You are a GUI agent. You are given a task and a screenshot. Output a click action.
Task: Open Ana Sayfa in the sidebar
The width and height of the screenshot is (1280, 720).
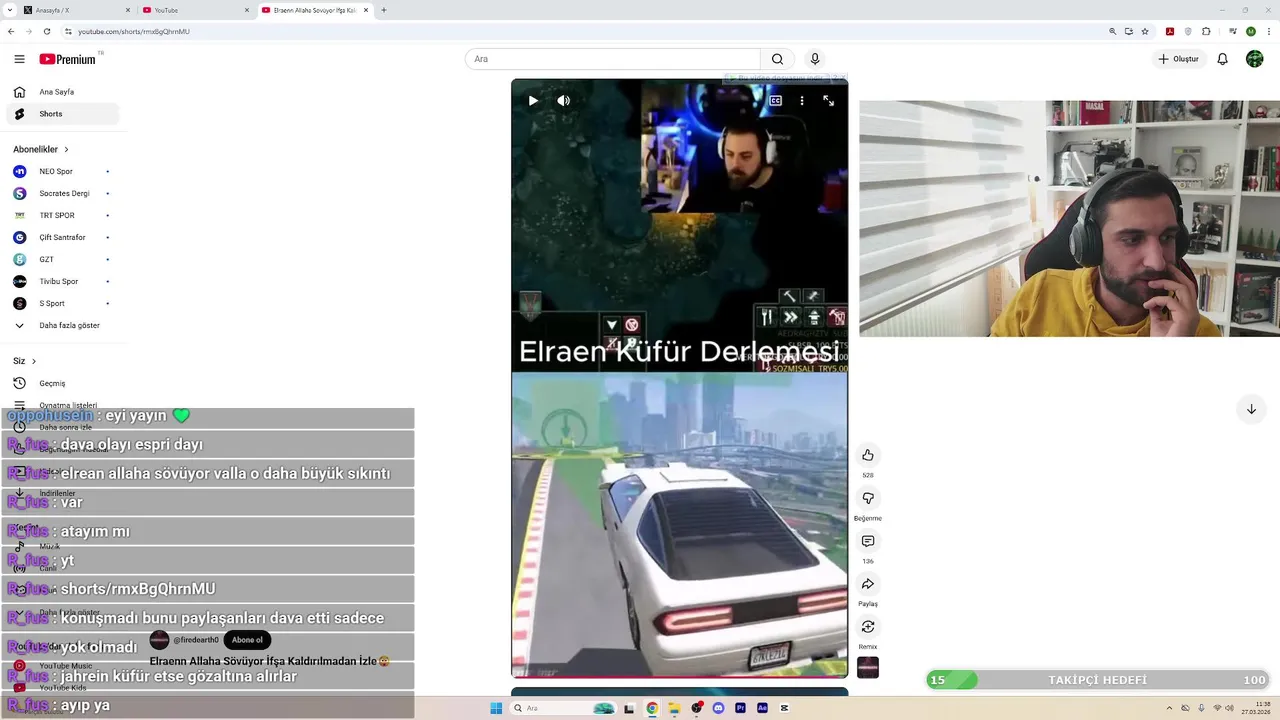pyautogui.click(x=62, y=92)
